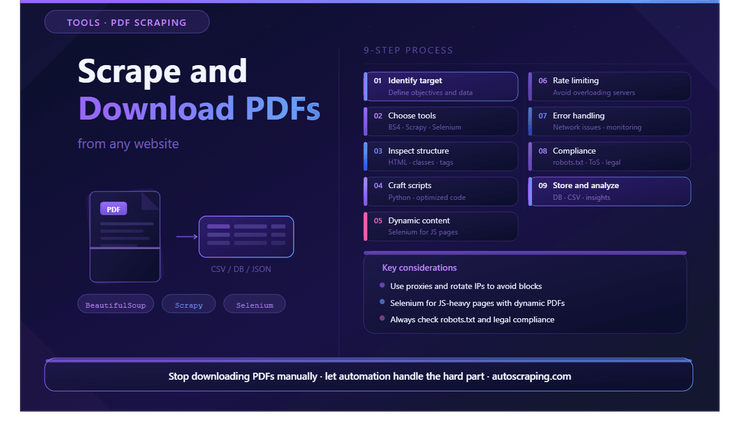Open step 04 Craft scripts card

(x=441, y=191)
